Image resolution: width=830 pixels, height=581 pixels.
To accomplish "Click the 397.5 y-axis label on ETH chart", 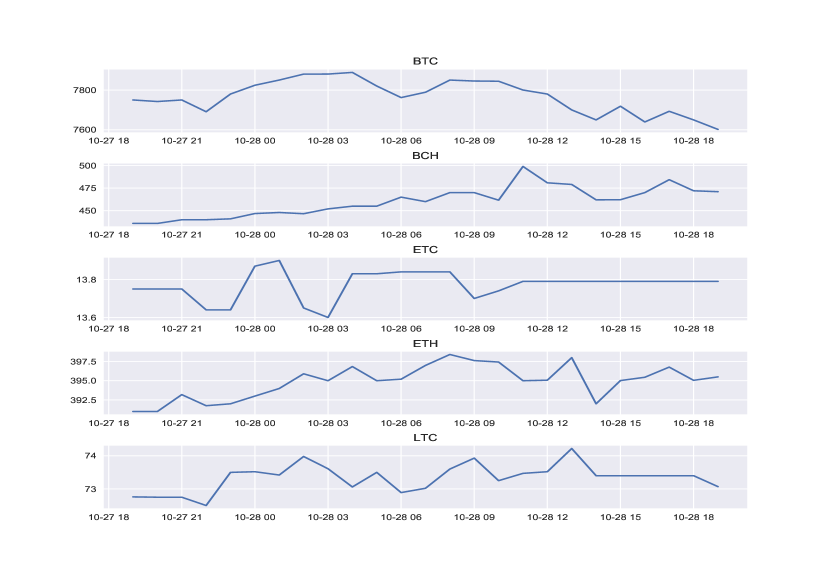I will 82,361.
